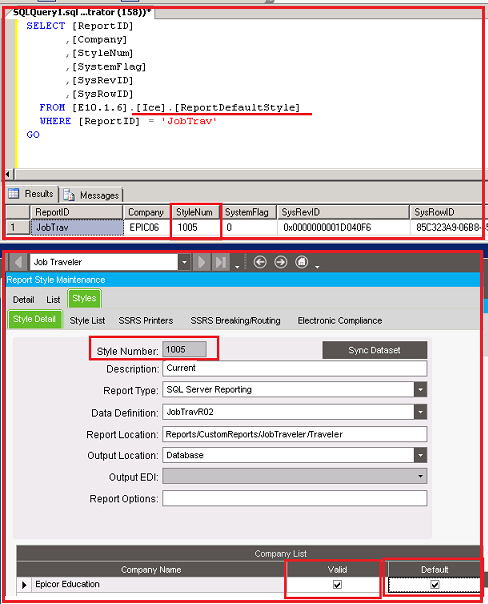This screenshot has width=488, height=604.
Task: Click the Report Options field
Action: coord(295,498)
